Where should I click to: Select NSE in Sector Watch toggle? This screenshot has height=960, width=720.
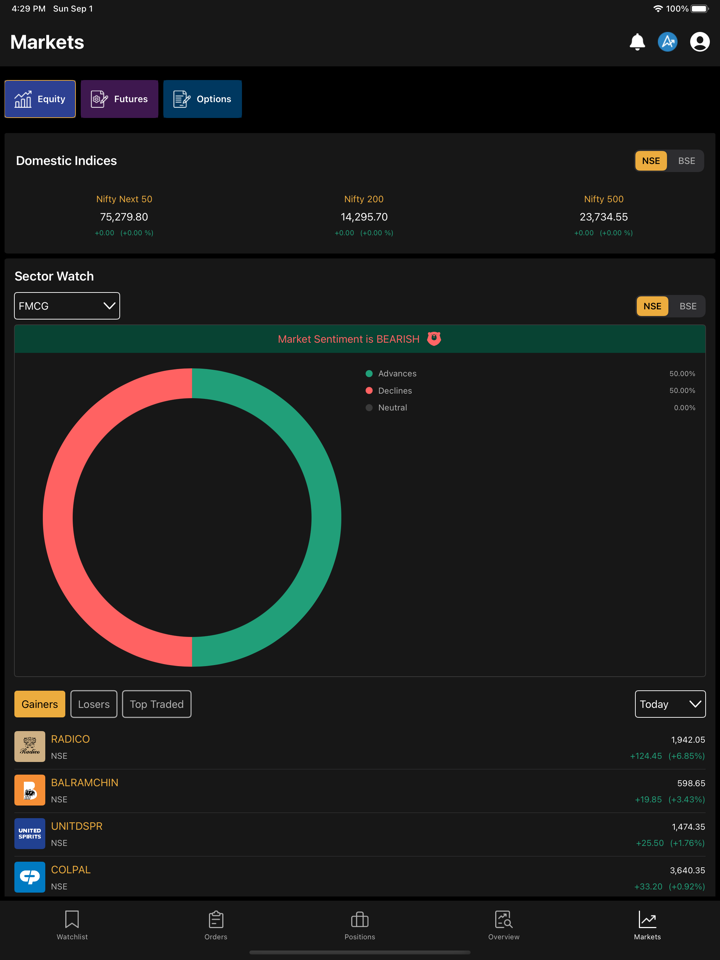[652, 306]
